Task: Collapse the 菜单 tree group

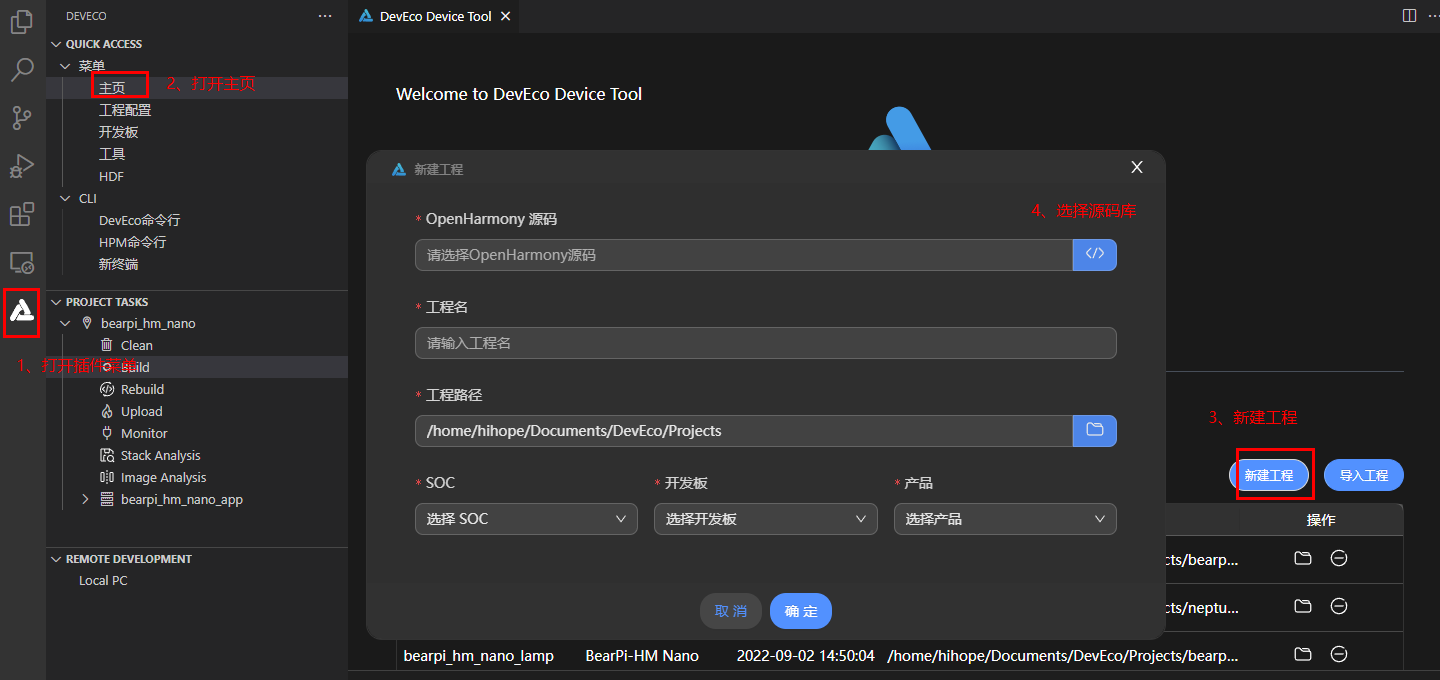Action: [x=66, y=66]
